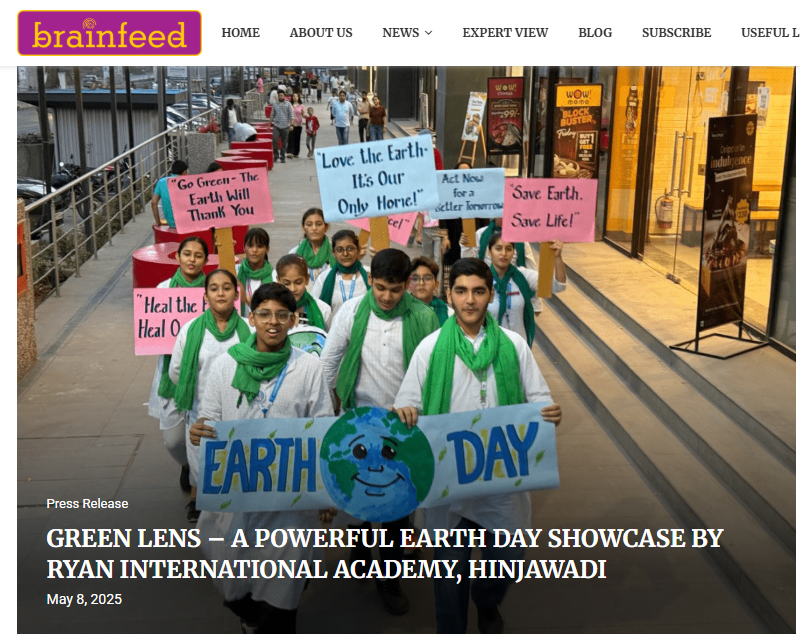This screenshot has width=800, height=640.
Task: Click the 'Save Earth, Save Life' placard
Action: [549, 209]
